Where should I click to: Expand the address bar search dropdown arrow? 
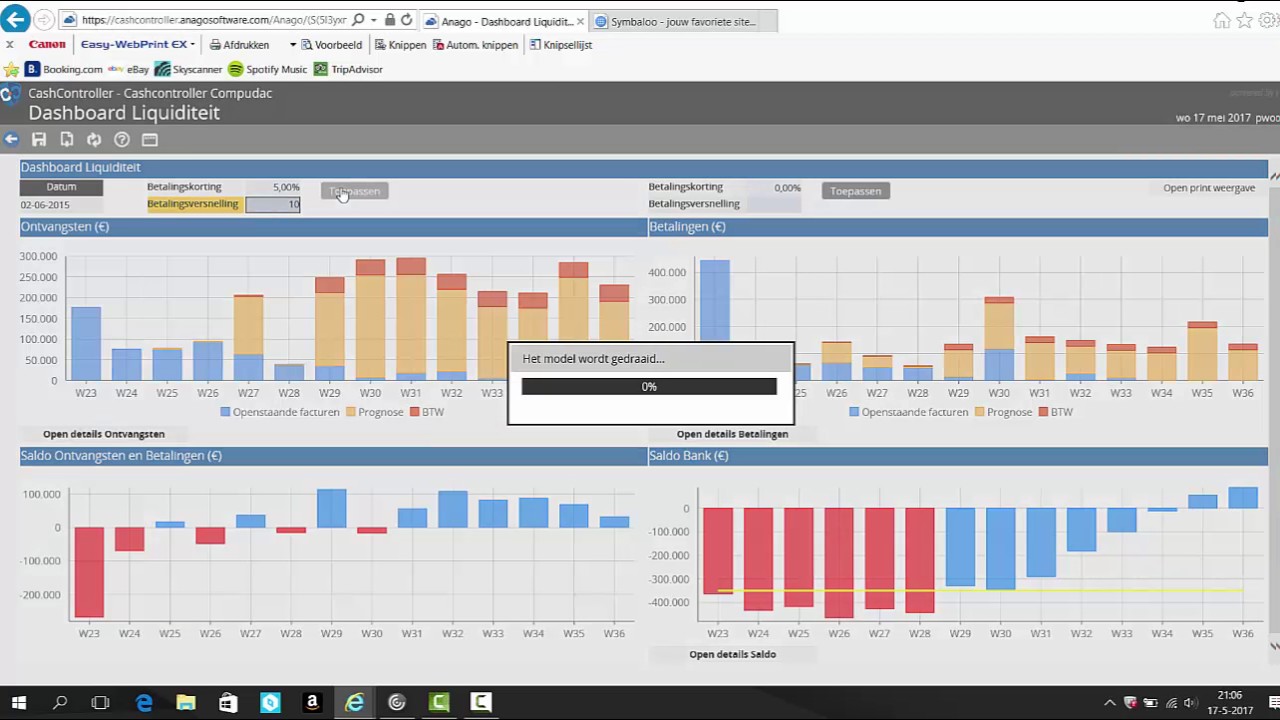(374, 20)
